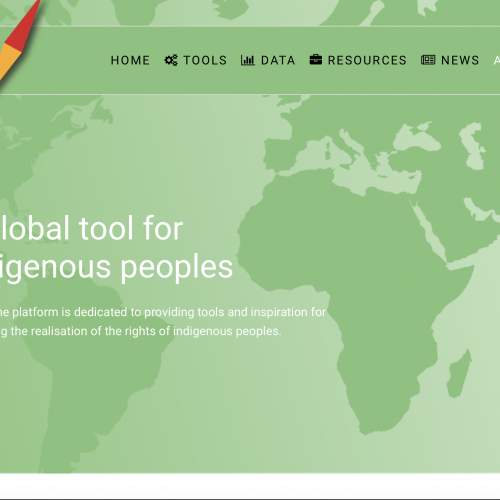Click the headline "global tool for indigenous peoples"

pos(116,248)
